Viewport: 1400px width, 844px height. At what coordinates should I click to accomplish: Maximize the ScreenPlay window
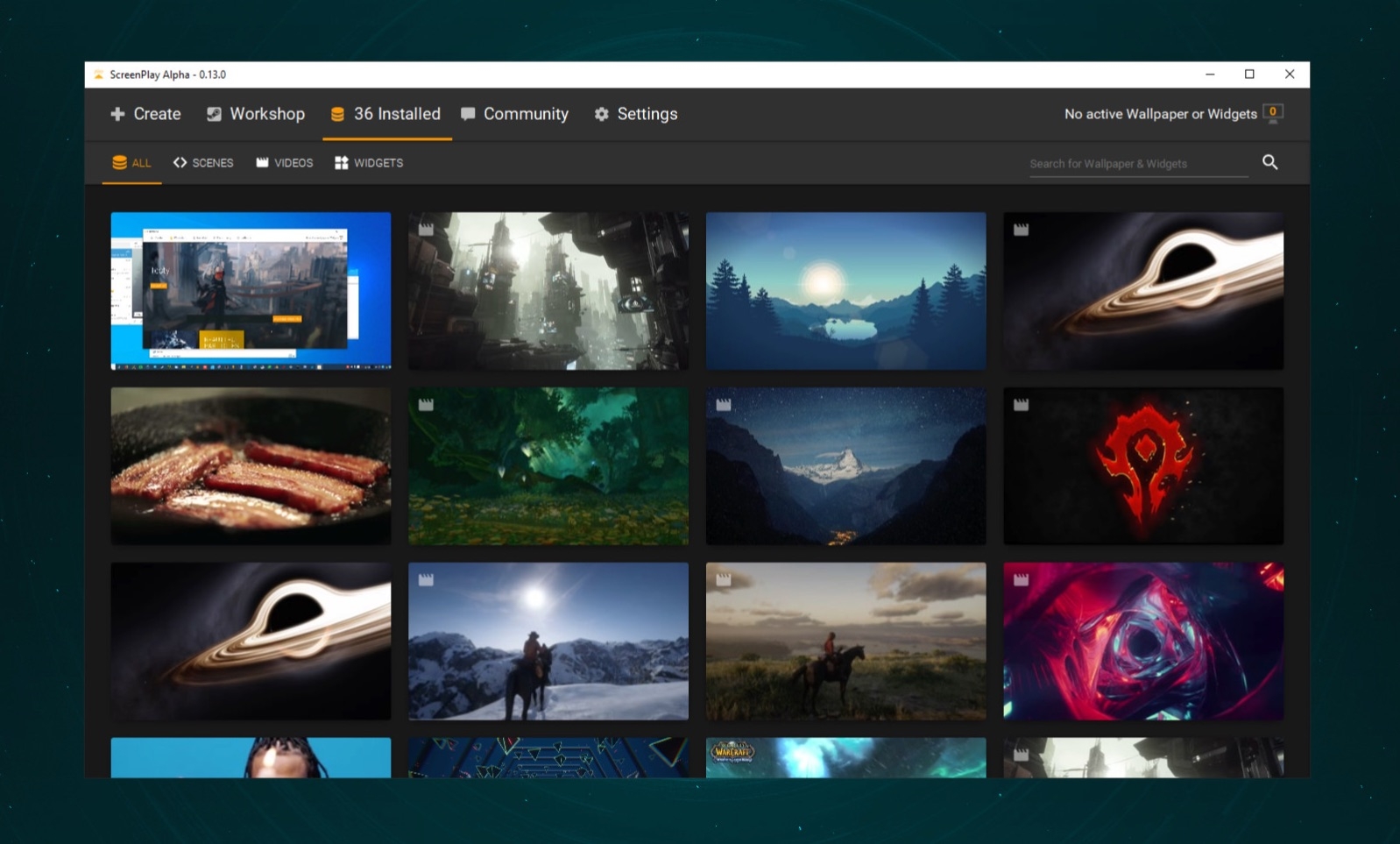pyautogui.click(x=1249, y=74)
